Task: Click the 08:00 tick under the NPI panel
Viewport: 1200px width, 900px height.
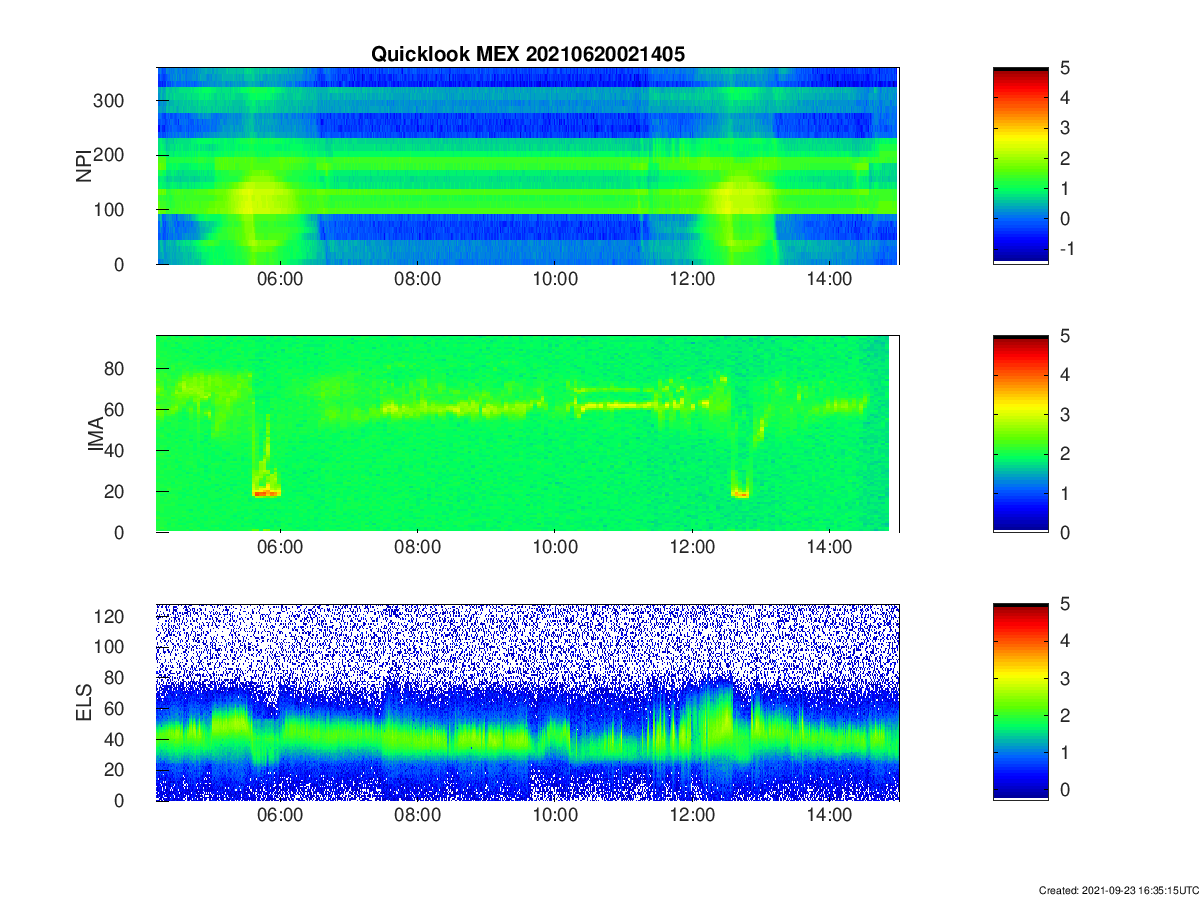Action: (x=418, y=279)
